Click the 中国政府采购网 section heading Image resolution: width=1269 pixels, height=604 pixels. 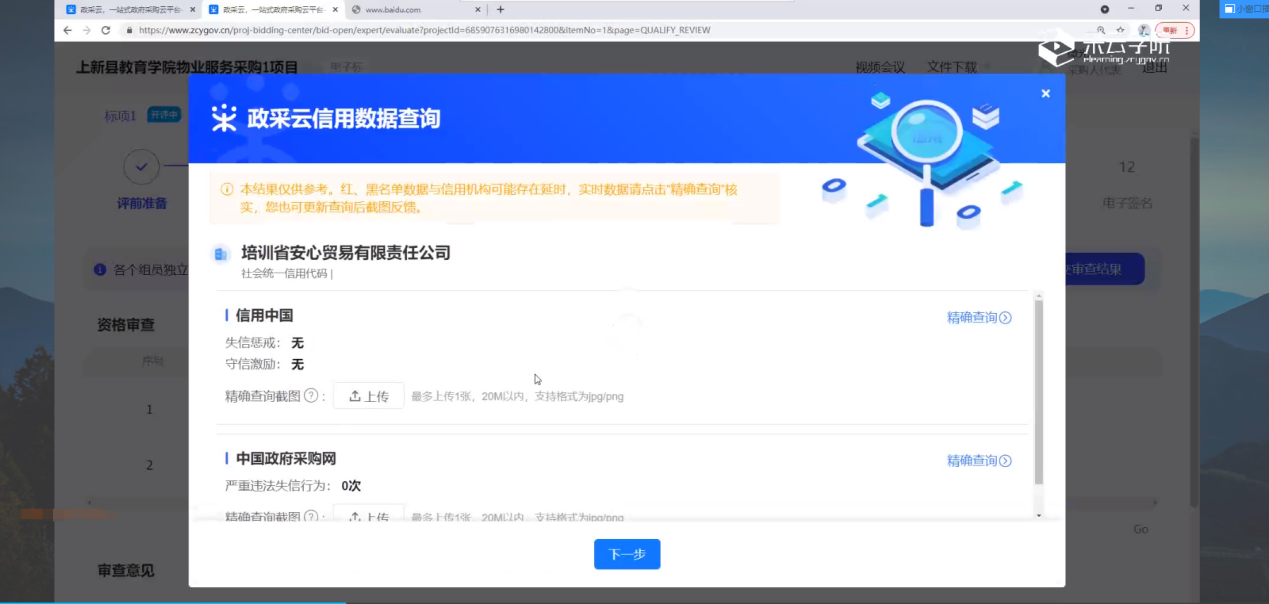tap(286, 459)
